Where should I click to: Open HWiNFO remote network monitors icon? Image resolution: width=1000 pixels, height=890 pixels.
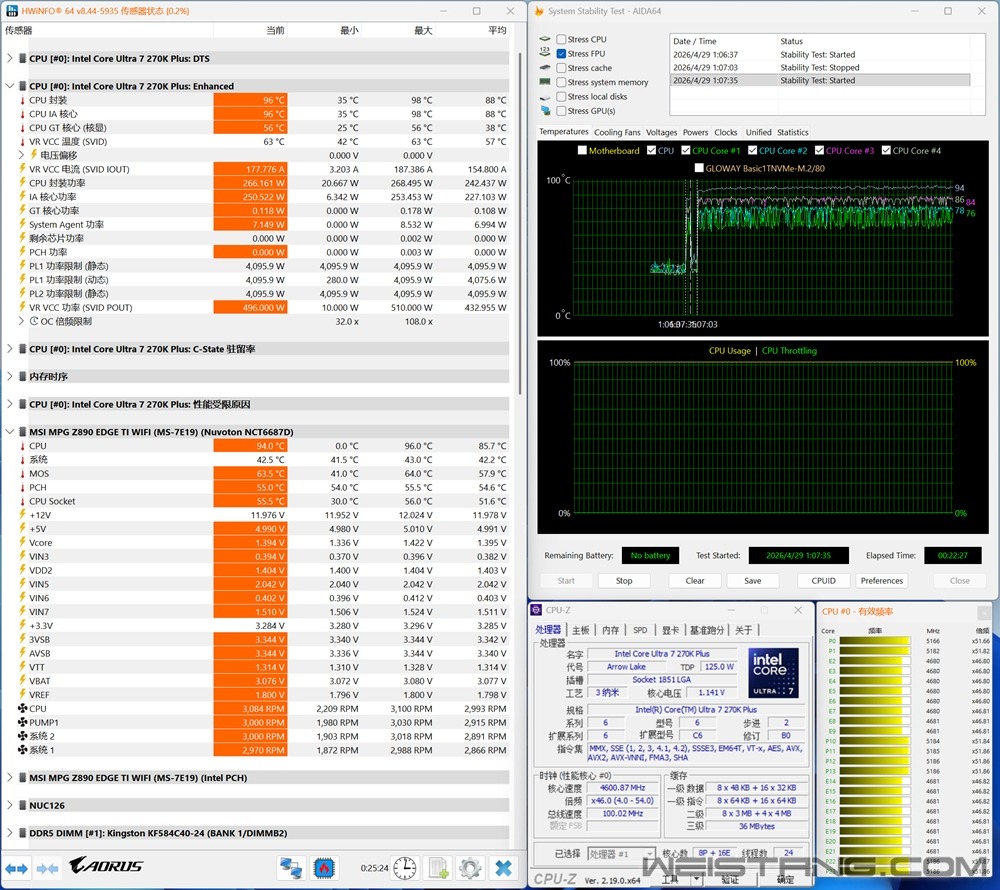click(x=291, y=868)
